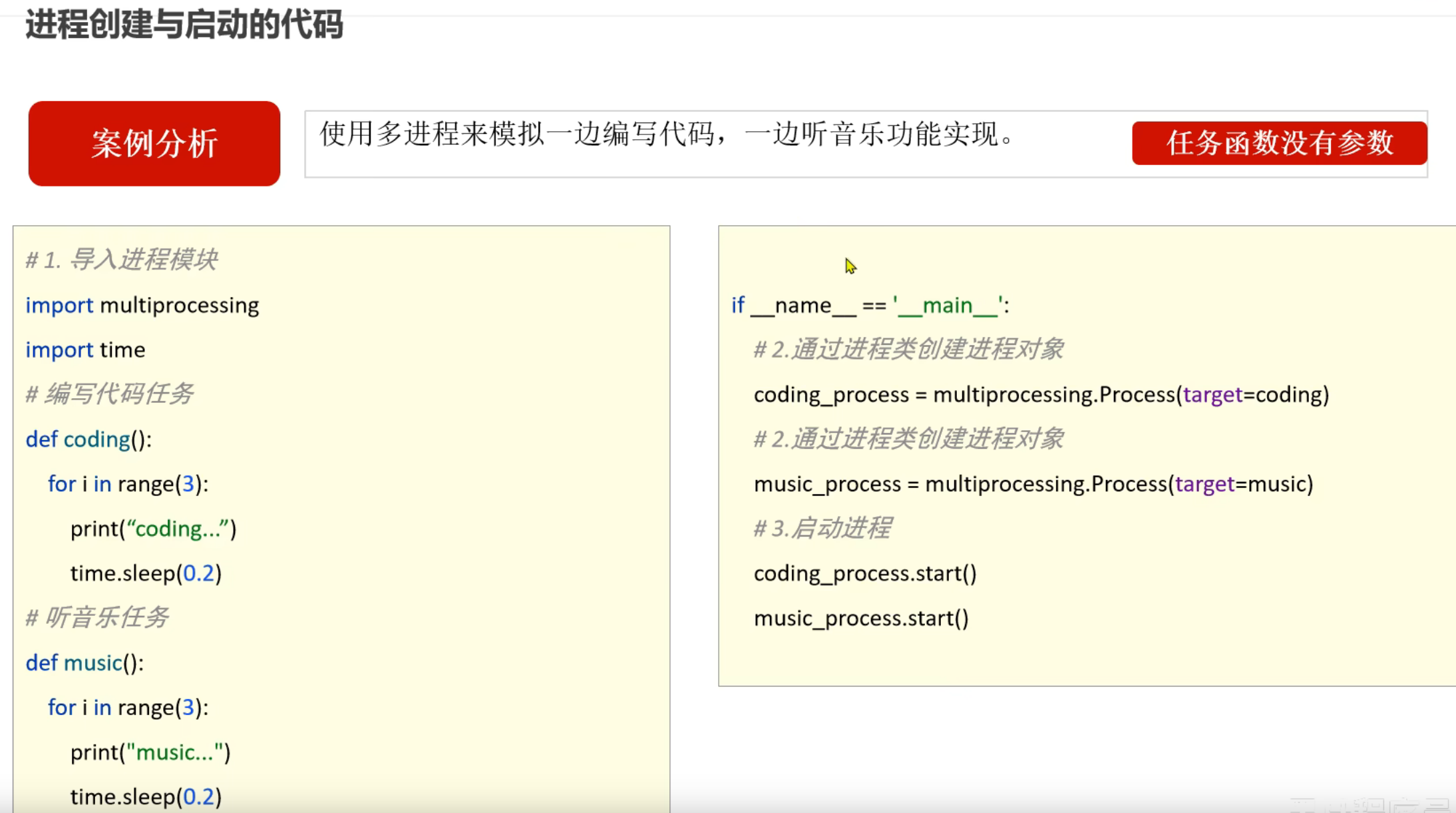Image resolution: width=1456 pixels, height=813 pixels.
Task: Click the red 任务函数没有参数 badge
Action: 1279,142
